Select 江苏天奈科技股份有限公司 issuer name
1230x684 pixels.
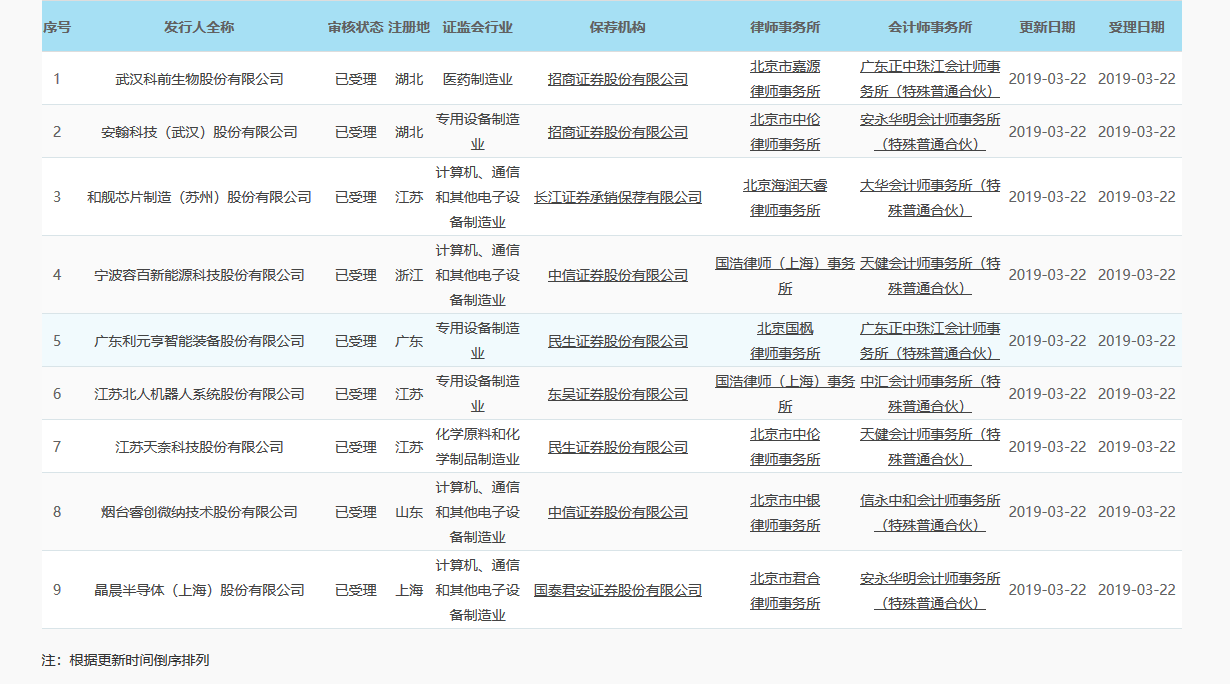[x=199, y=447]
